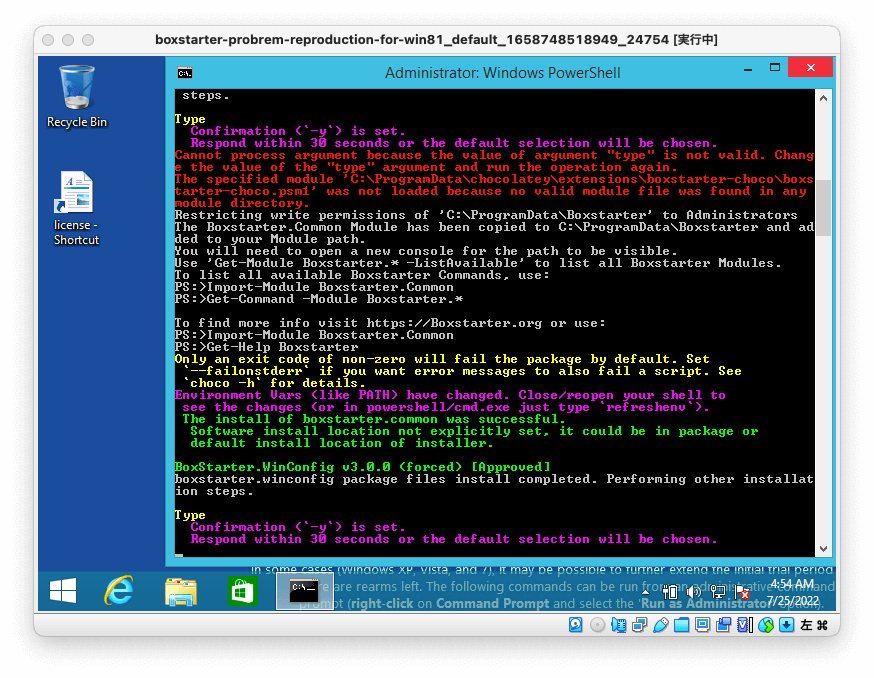Show hidden system tray icons

(645, 592)
